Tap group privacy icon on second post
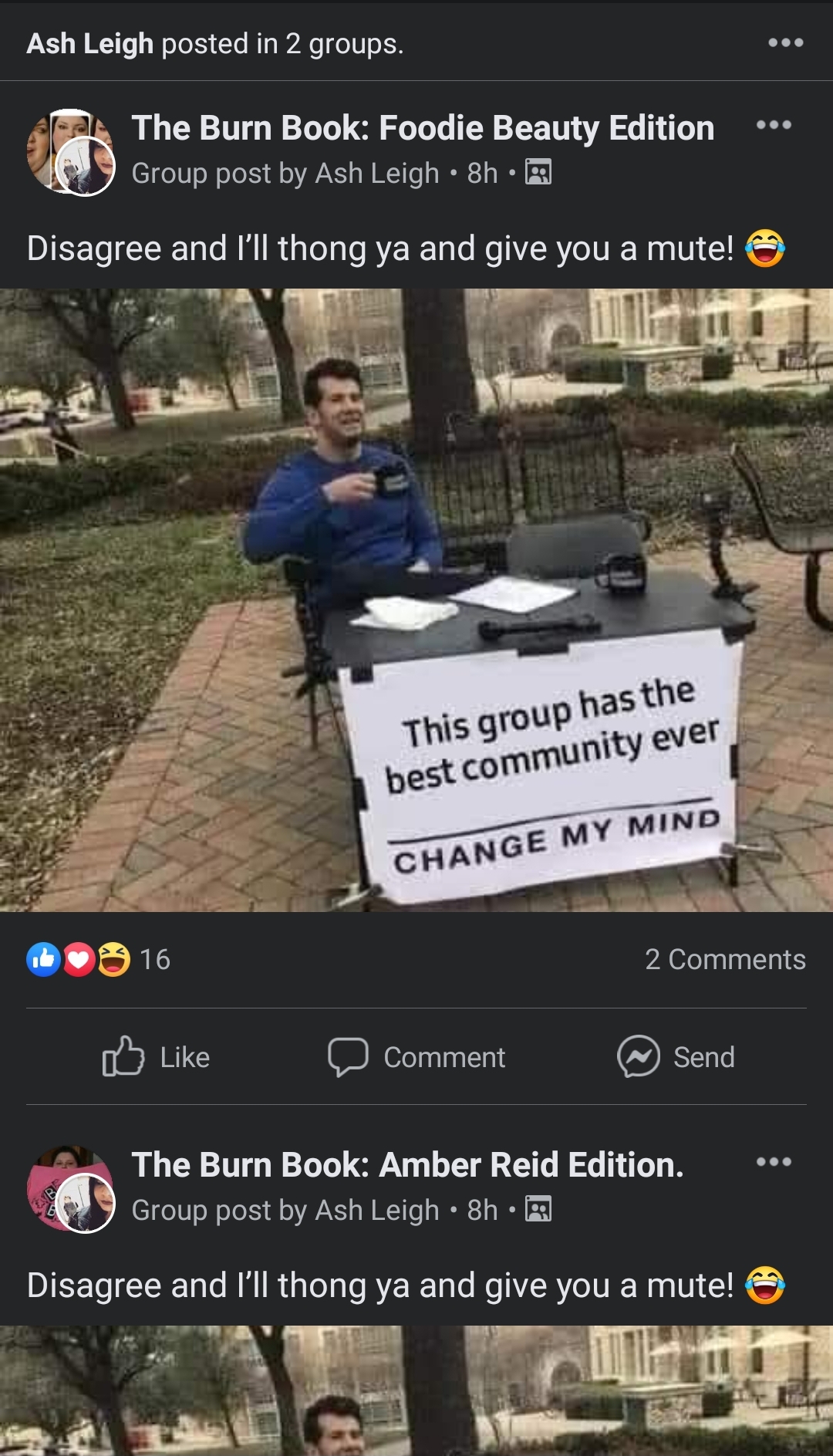Image resolution: width=833 pixels, height=1456 pixels. [x=538, y=1209]
